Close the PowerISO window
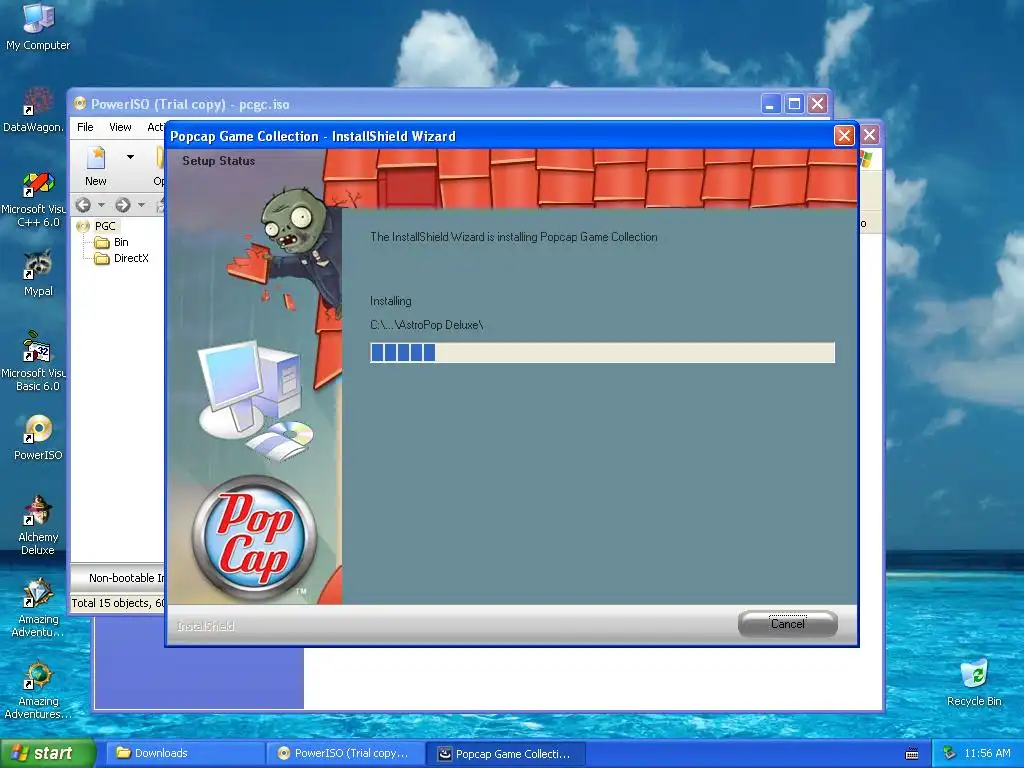1024x768 pixels. pos(818,104)
